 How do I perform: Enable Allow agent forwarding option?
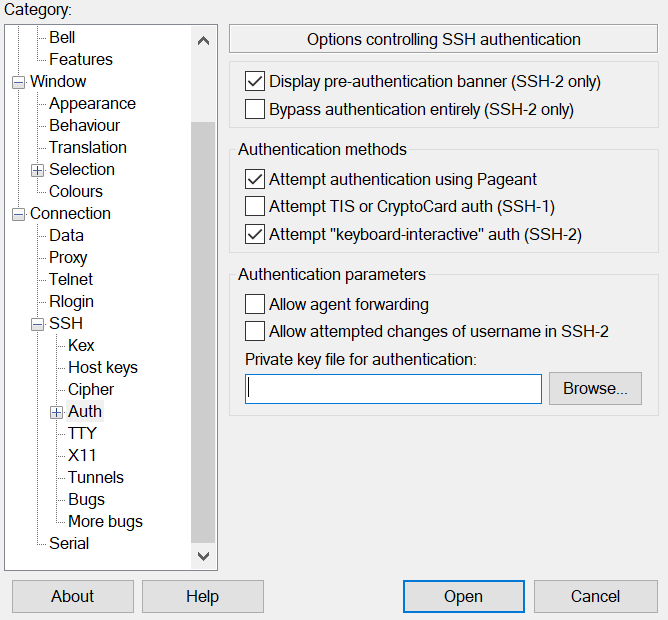[255, 304]
